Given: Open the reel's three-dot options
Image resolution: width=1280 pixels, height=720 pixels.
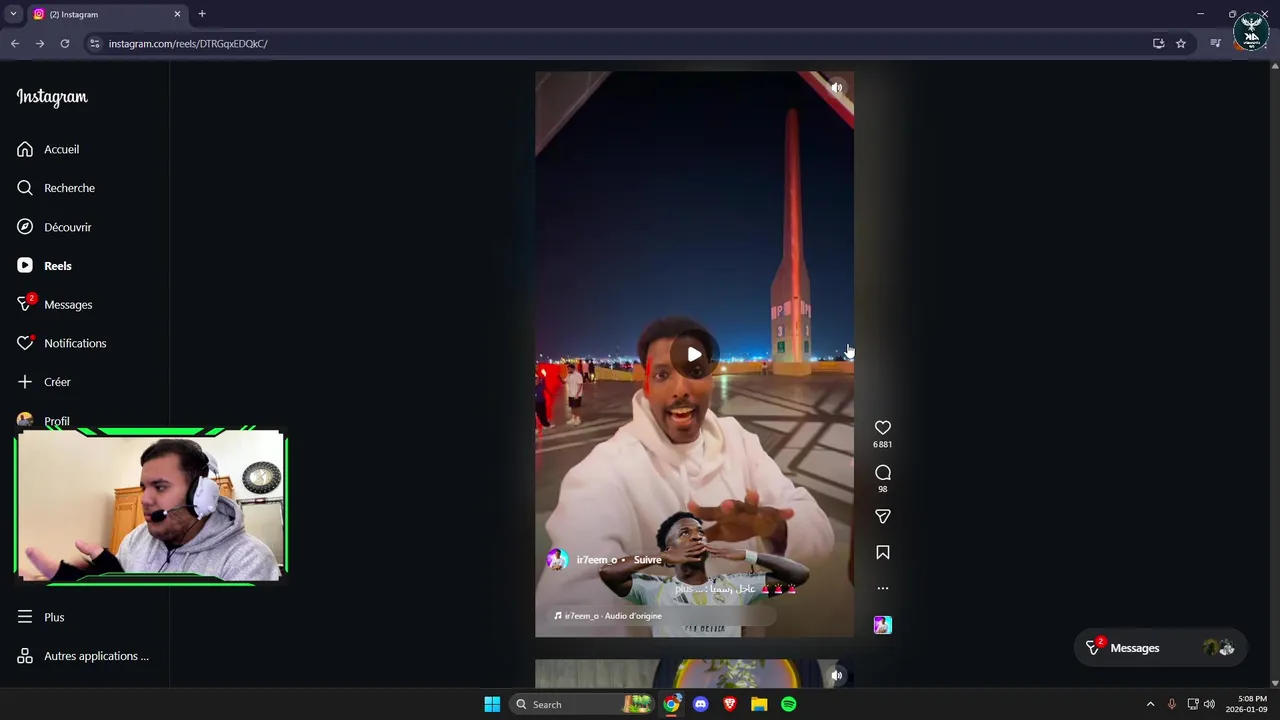Looking at the screenshot, I should [x=883, y=588].
